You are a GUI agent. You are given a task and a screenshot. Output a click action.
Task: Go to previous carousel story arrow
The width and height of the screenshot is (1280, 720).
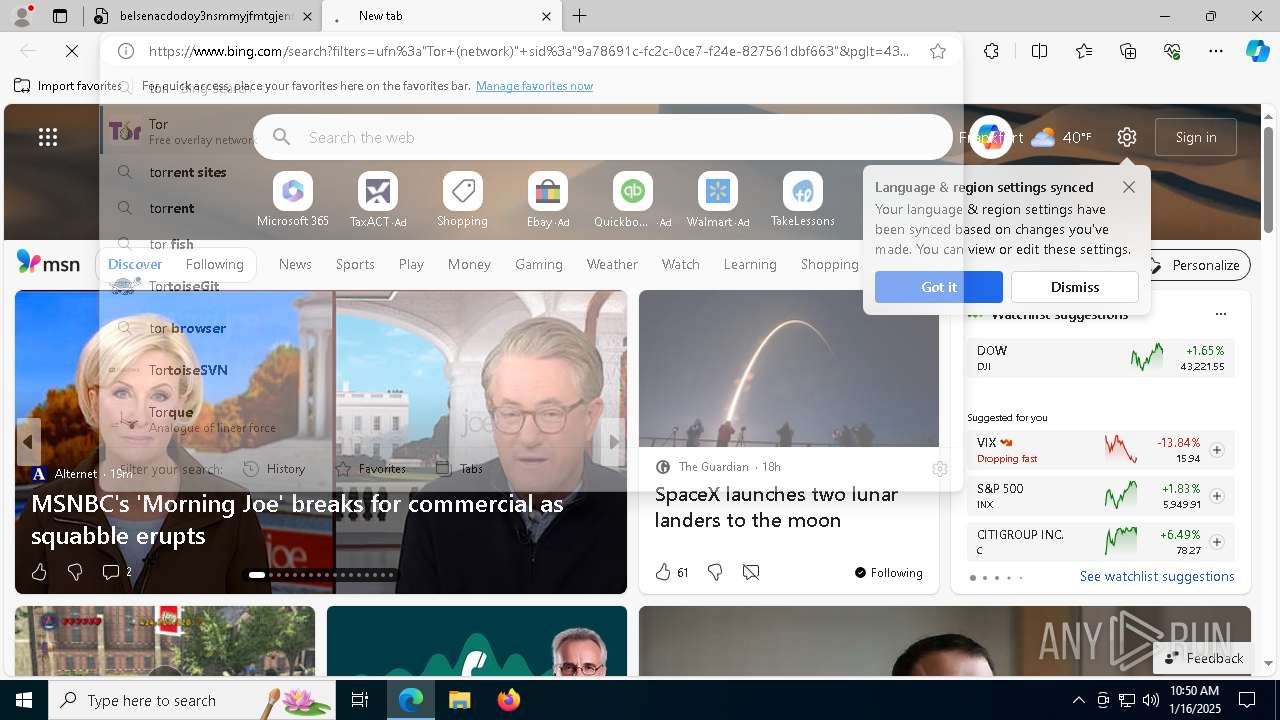pyautogui.click(x=28, y=441)
